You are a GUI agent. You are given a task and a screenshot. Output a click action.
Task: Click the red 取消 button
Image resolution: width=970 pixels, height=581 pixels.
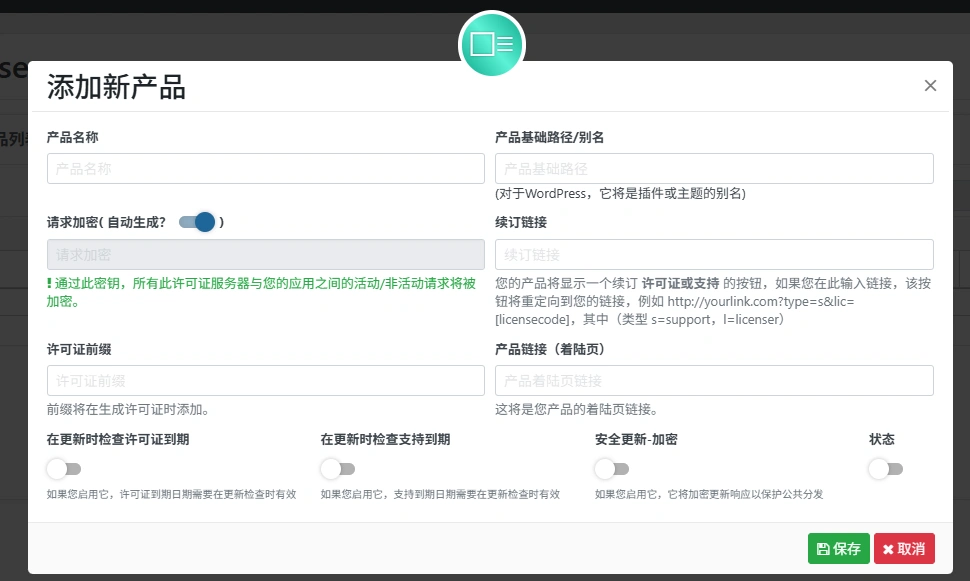coord(904,548)
